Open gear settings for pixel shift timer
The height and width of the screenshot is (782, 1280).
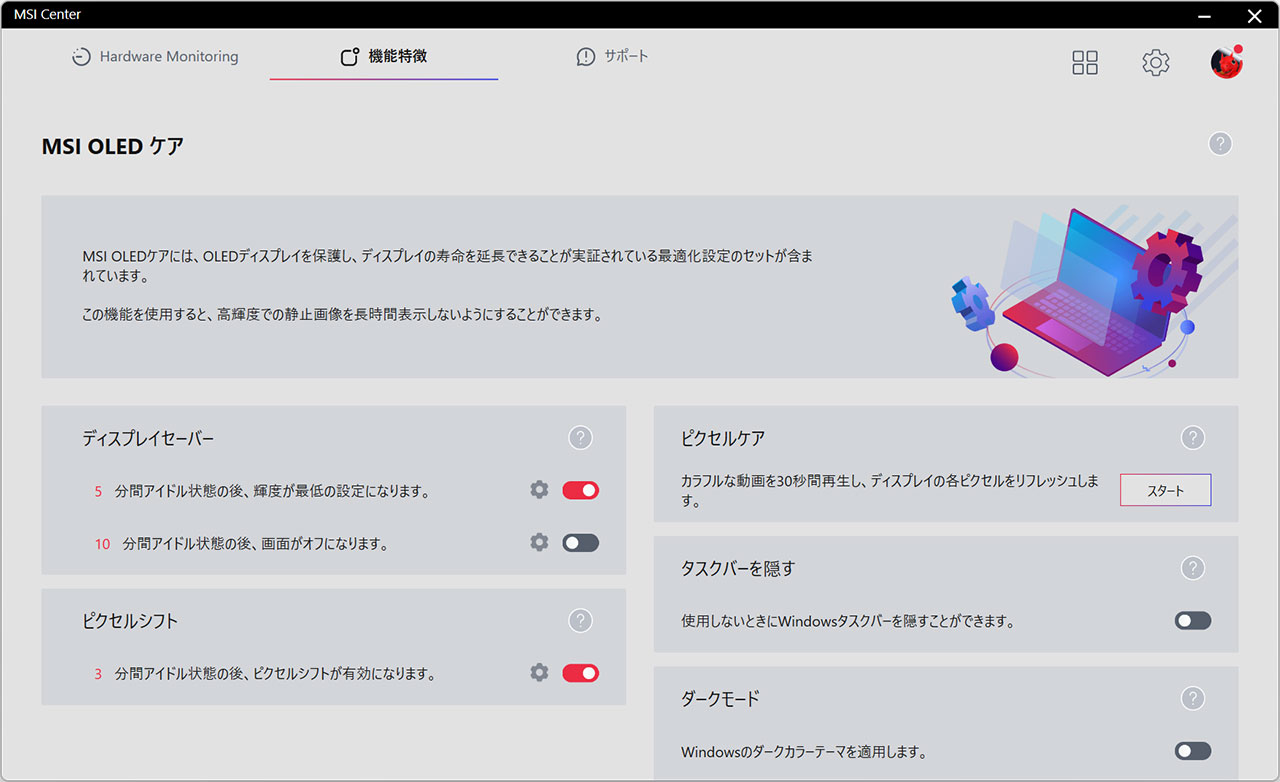tap(539, 672)
